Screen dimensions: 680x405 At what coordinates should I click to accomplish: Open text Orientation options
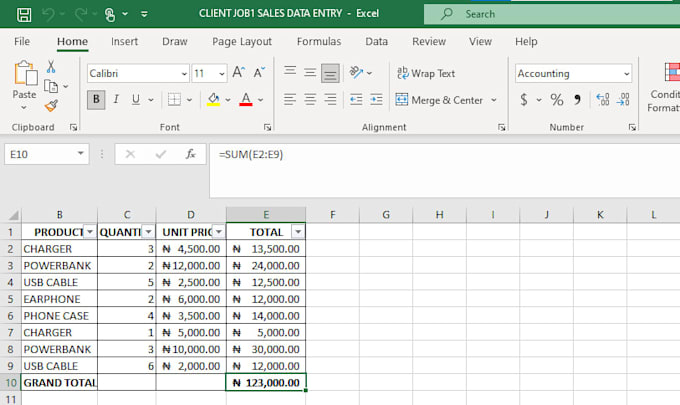pos(356,72)
